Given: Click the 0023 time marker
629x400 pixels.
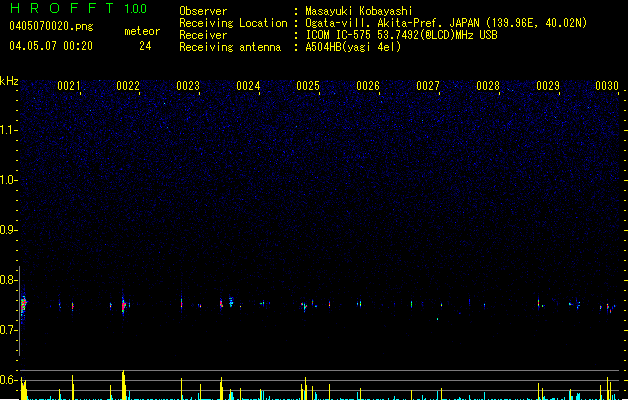Looking at the screenshot, I should [x=188, y=86].
